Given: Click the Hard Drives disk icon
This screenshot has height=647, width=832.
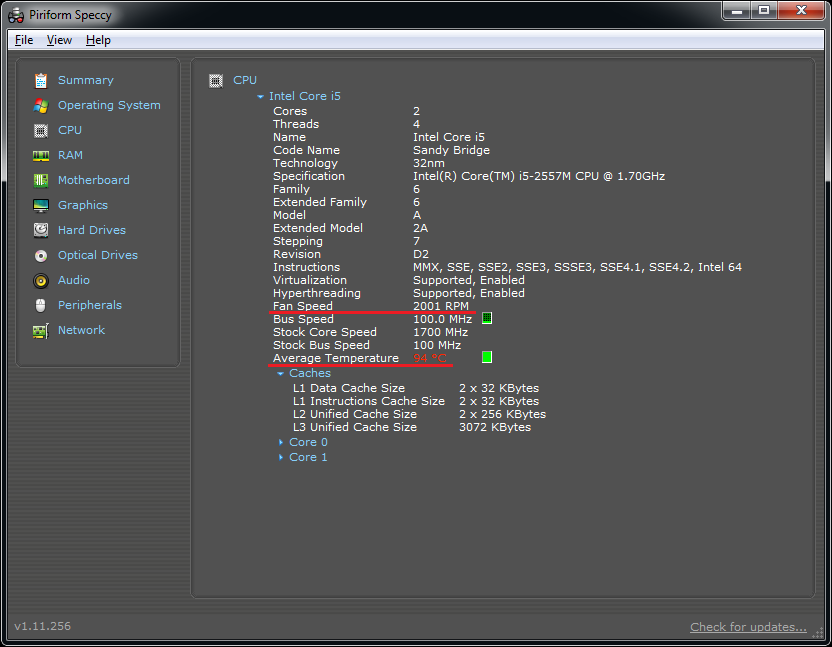Looking at the screenshot, I should point(41,230).
